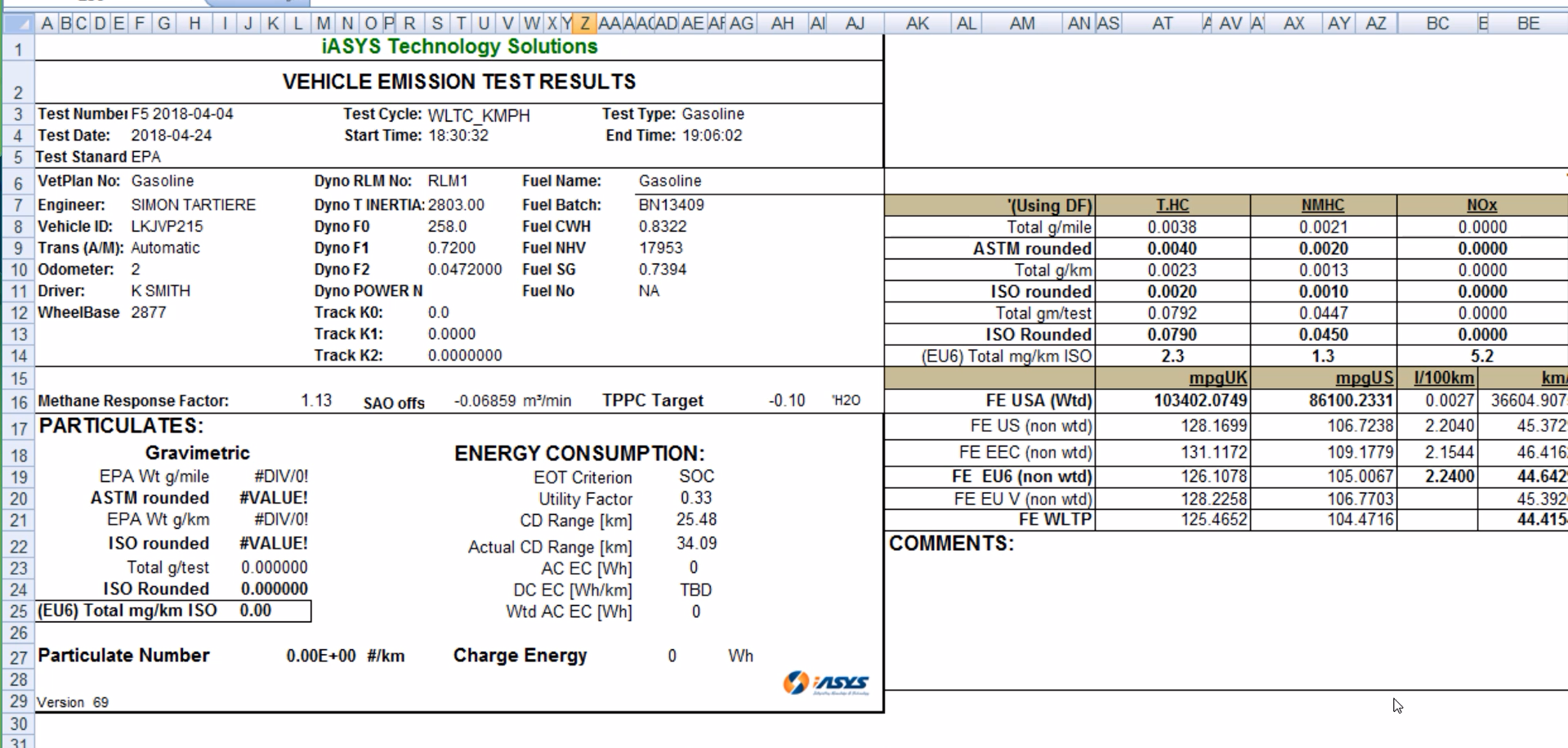Viewport: 1568px width, 748px height.
Task: Select column header AH
Action: [782, 24]
